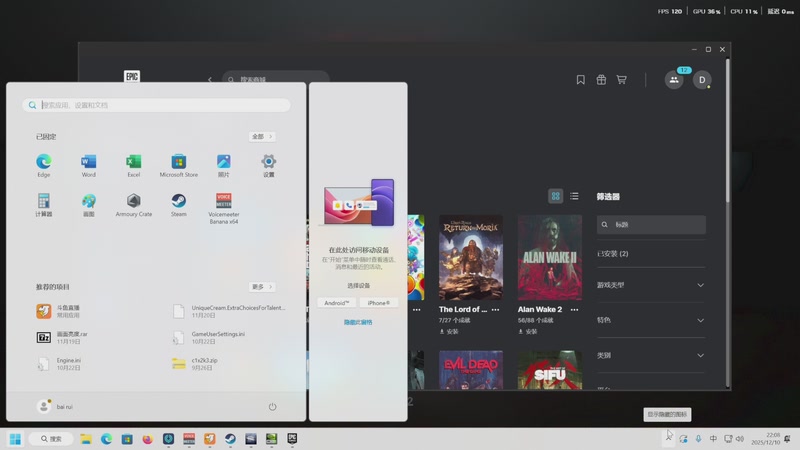The image size is (800, 450).
Task: Open Settings (设置) gear in Start menu
Action: 268,165
